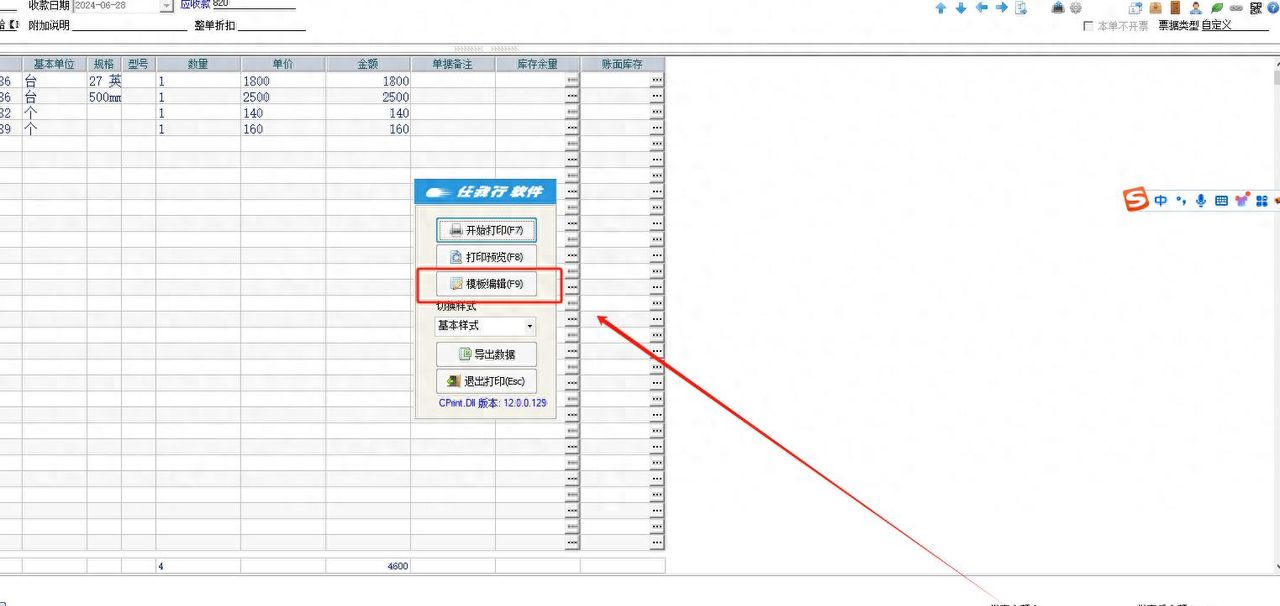Screen dimensions: 1280x606
Task: Click the 单据备注 column header
Action: point(453,64)
